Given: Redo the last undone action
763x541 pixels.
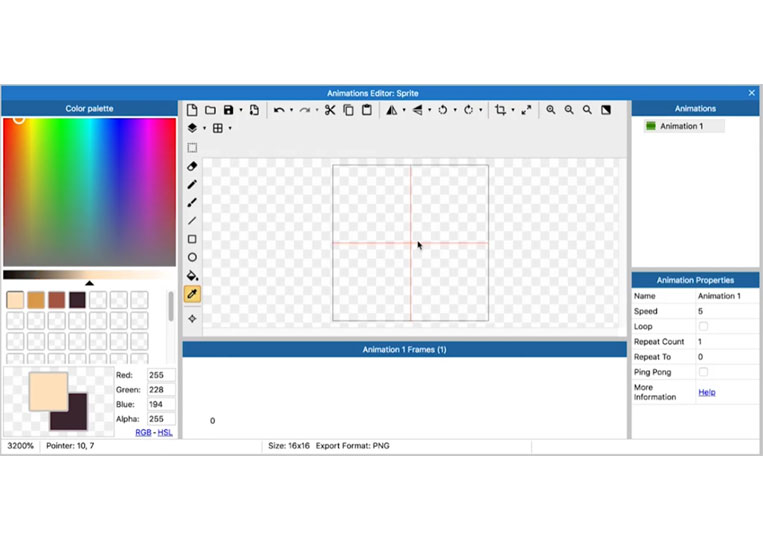Looking at the screenshot, I should pos(305,110).
